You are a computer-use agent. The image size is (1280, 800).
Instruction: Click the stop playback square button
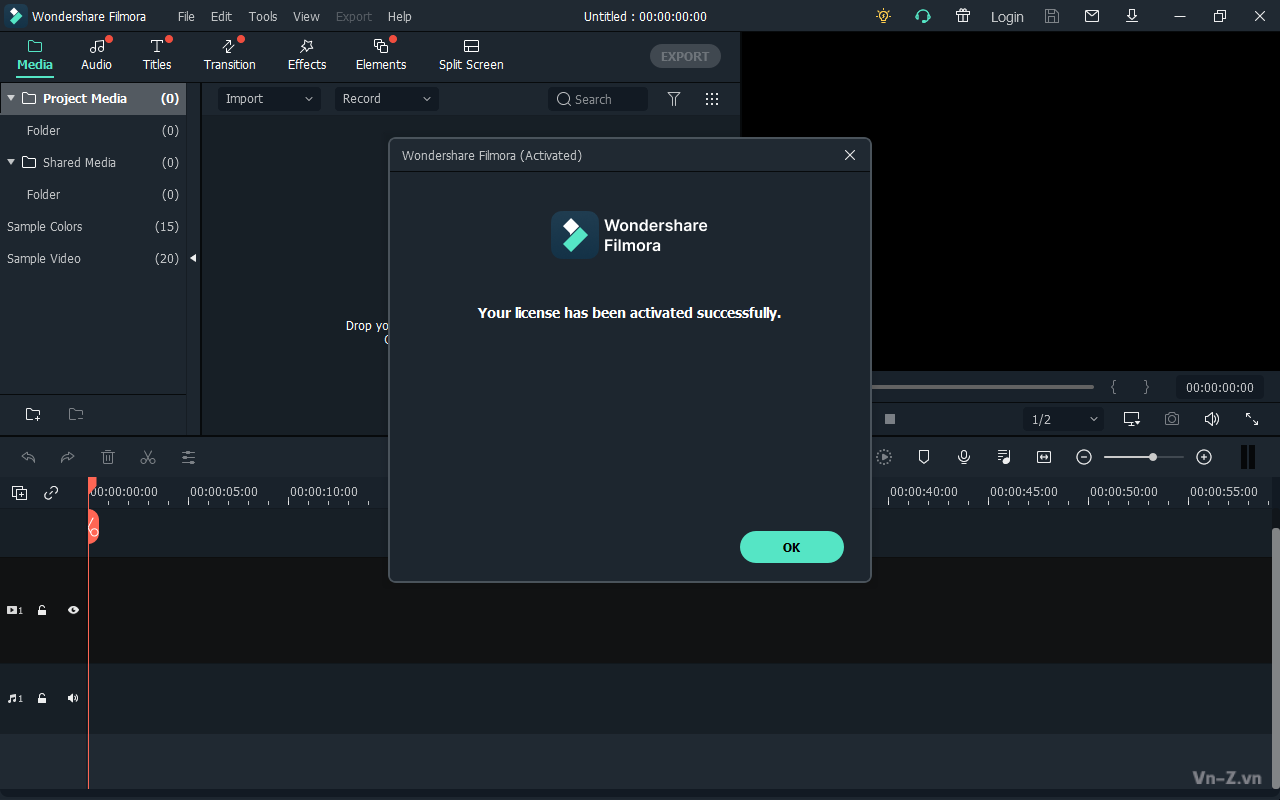890,419
